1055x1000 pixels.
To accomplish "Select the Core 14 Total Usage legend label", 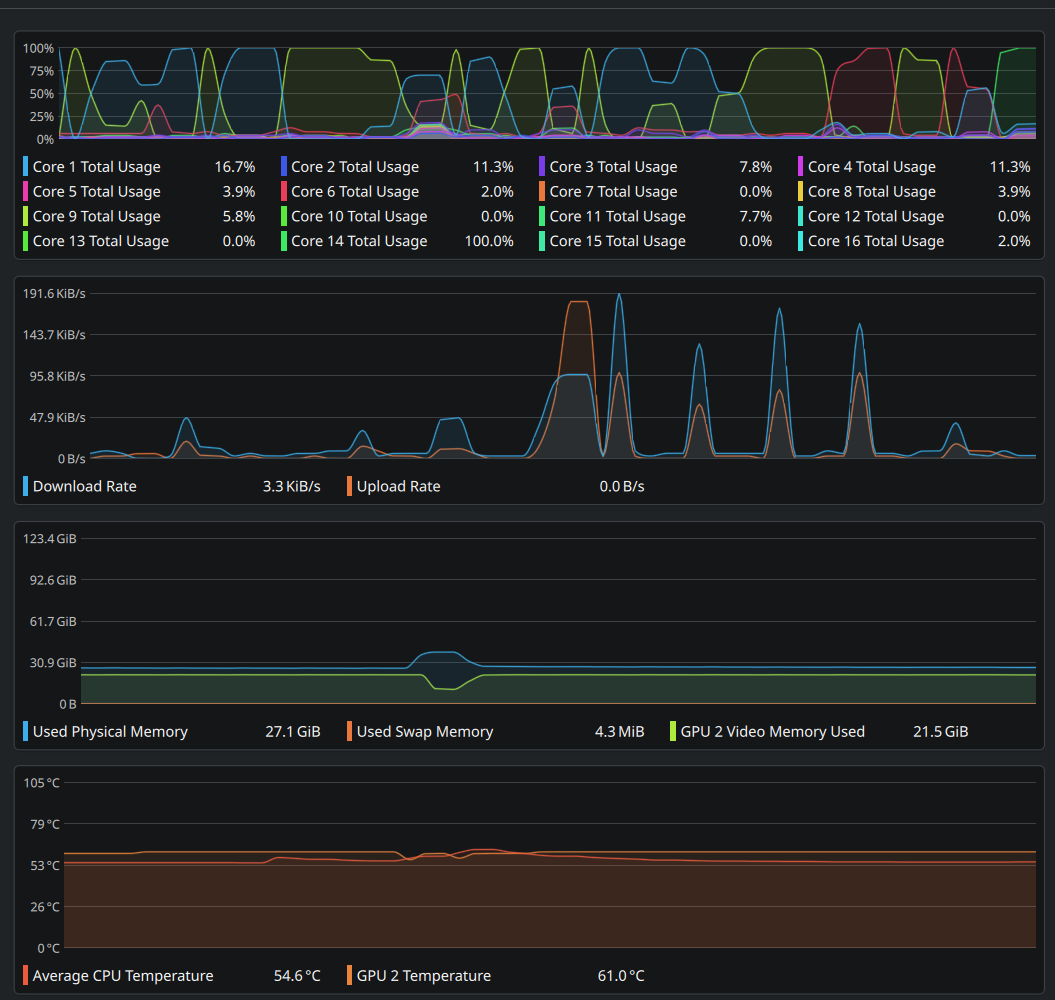I will click(359, 241).
